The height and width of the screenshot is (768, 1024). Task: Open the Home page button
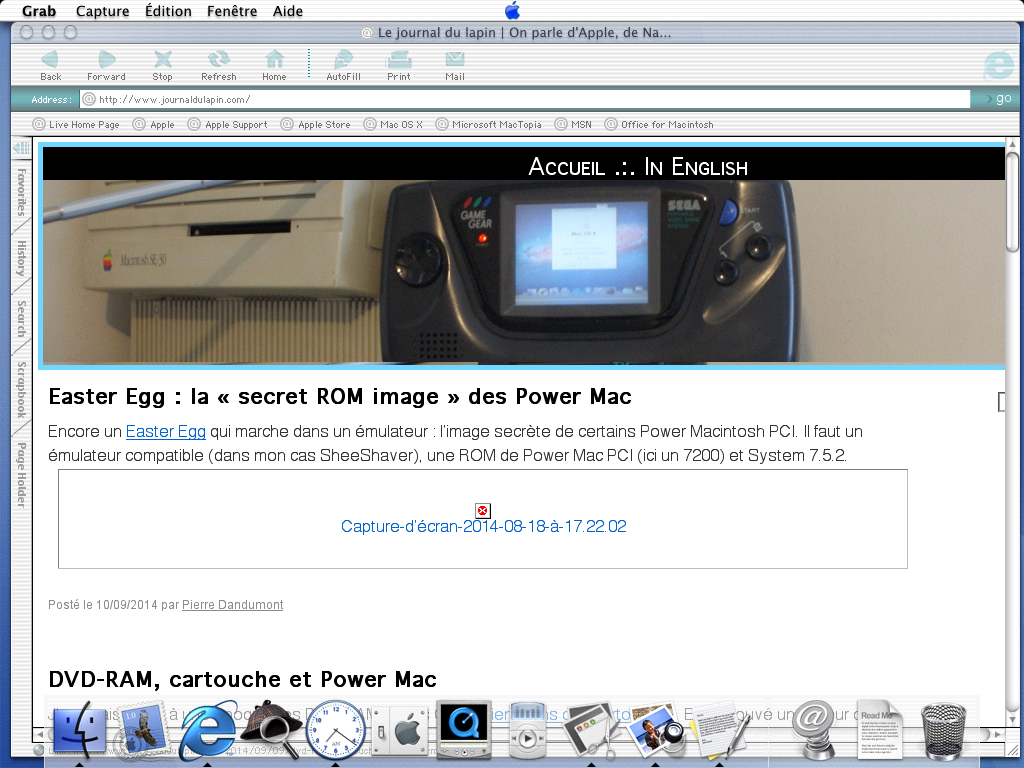(x=274, y=66)
